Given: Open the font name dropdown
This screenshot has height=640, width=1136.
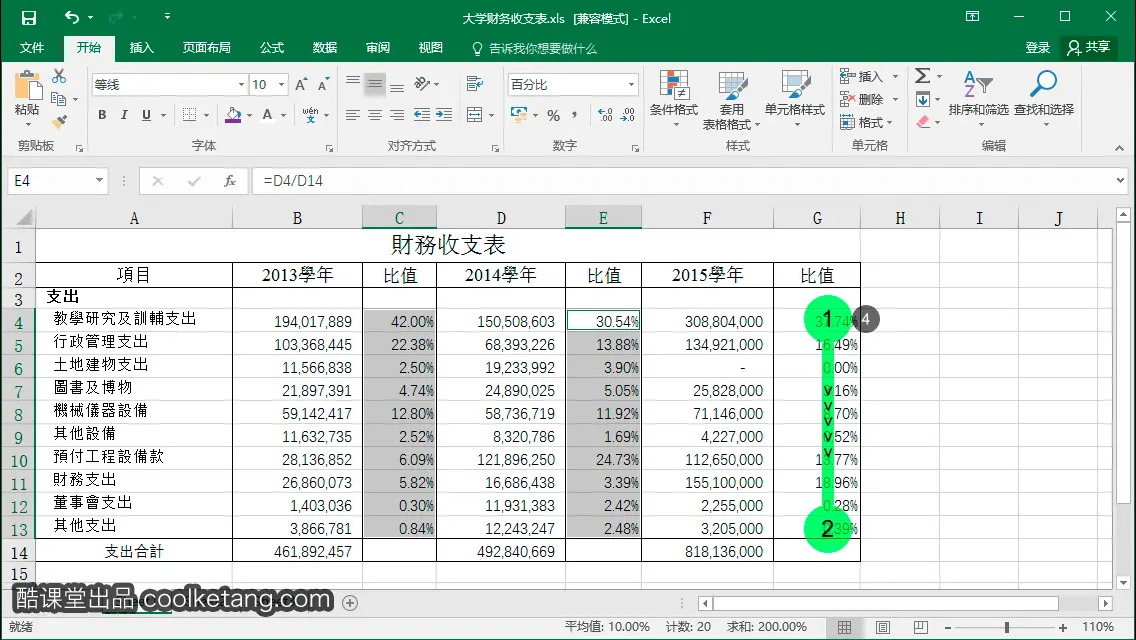Looking at the screenshot, I should (241, 85).
